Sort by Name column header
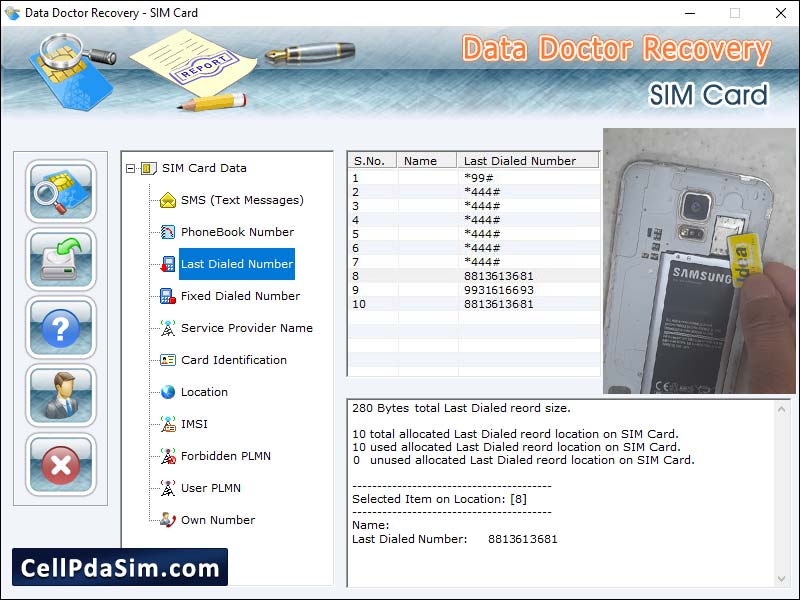The height and width of the screenshot is (600, 800). coord(427,161)
